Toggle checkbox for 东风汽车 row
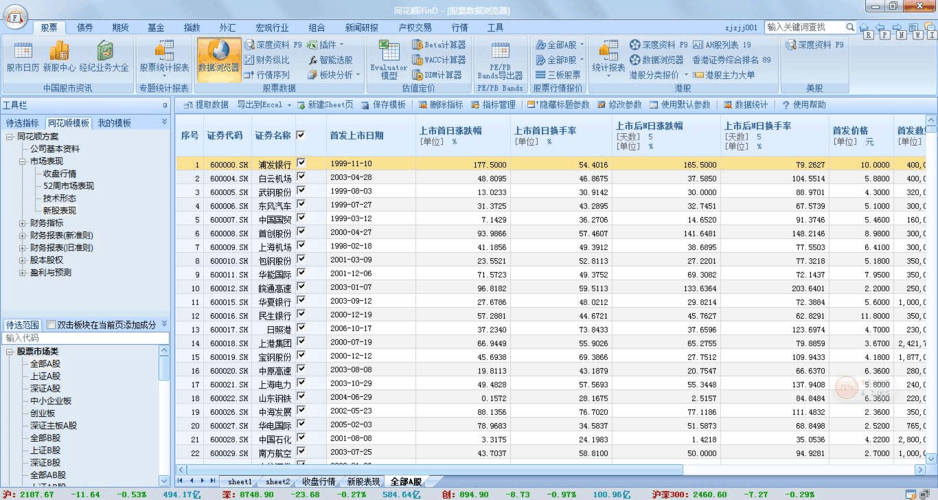The image size is (938, 500). tap(301, 203)
